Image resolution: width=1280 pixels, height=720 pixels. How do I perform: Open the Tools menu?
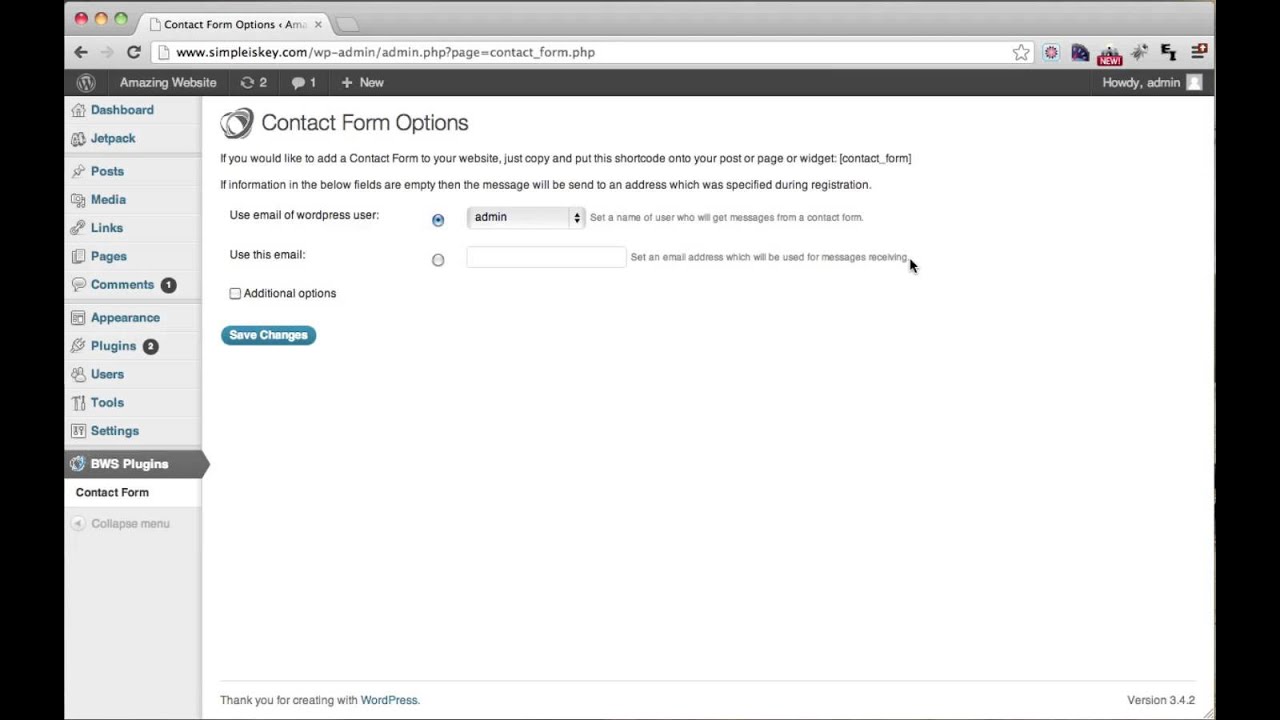[x=107, y=402]
